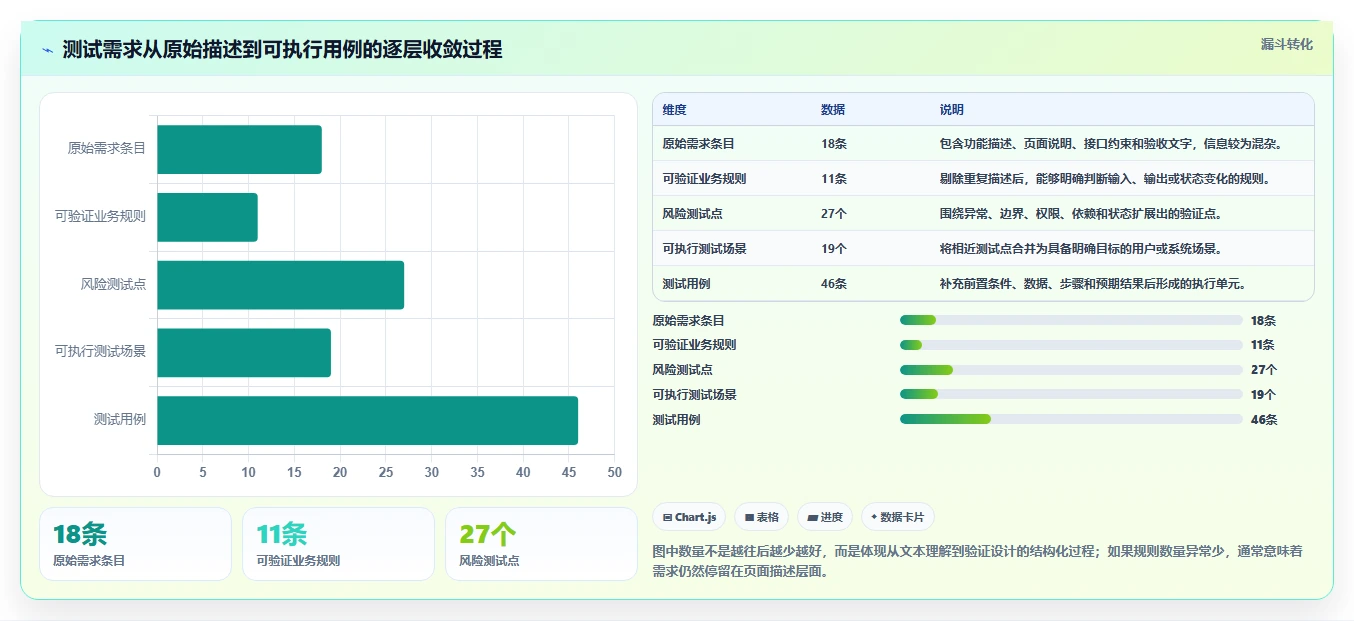The width and height of the screenshot is (1354, 621).
Task: Click description starting 补充前置条件
Action: [x=1093, y=284]
